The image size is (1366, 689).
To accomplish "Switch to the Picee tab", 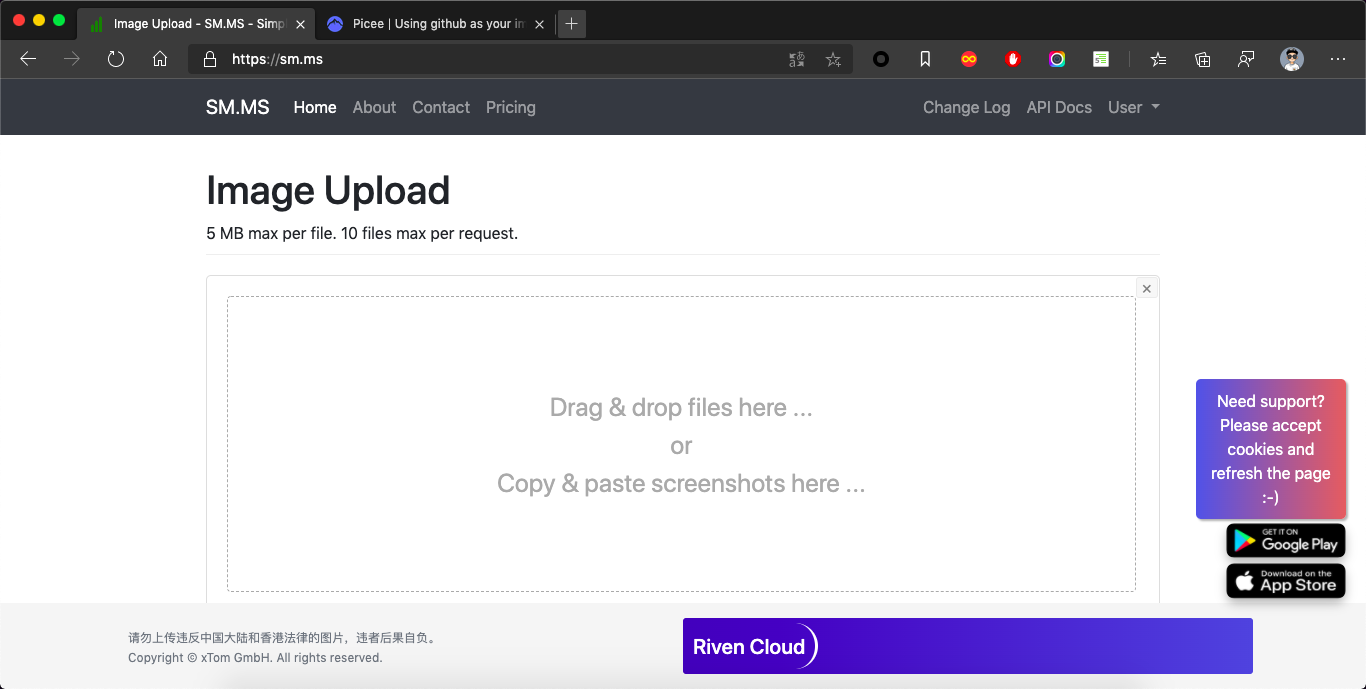I will pyautogui.click(x=434, y=24).
